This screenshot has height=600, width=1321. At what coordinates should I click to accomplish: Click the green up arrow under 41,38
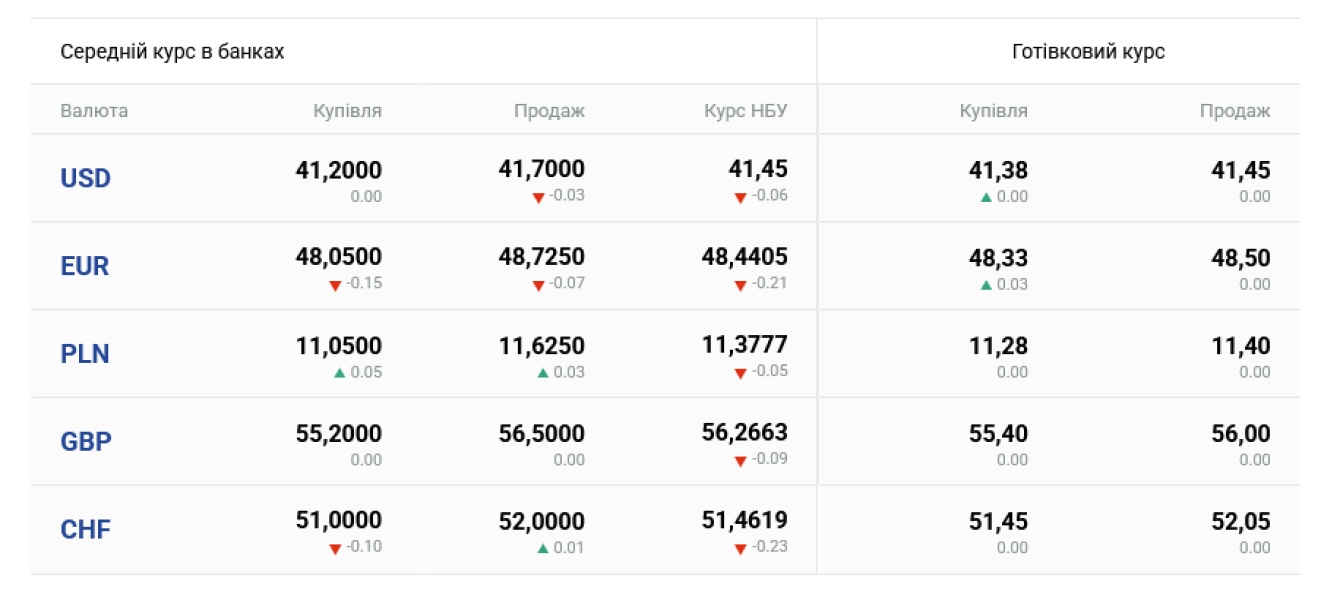(x=986, y=197)
